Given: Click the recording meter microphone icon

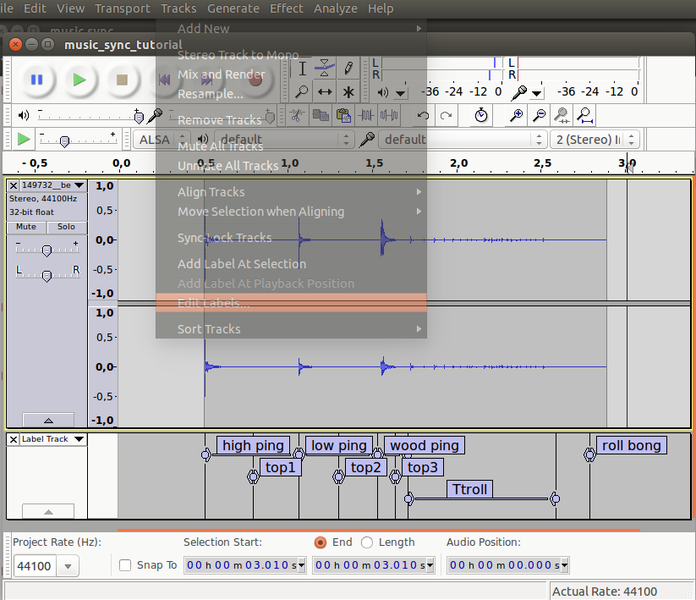Looking at the screenshot, I should pos(518,92).
